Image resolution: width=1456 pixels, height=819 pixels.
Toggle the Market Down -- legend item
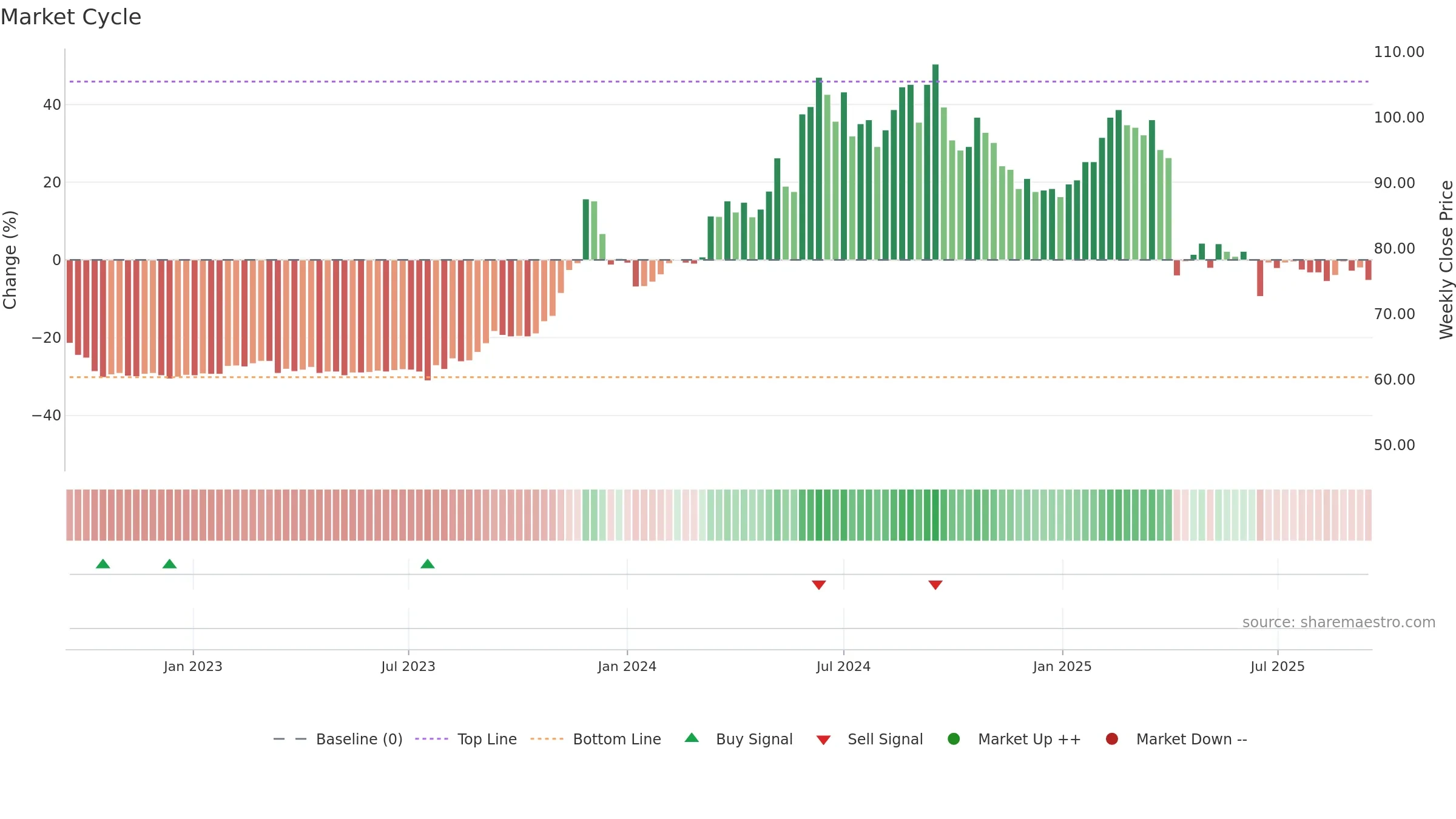1176,739
